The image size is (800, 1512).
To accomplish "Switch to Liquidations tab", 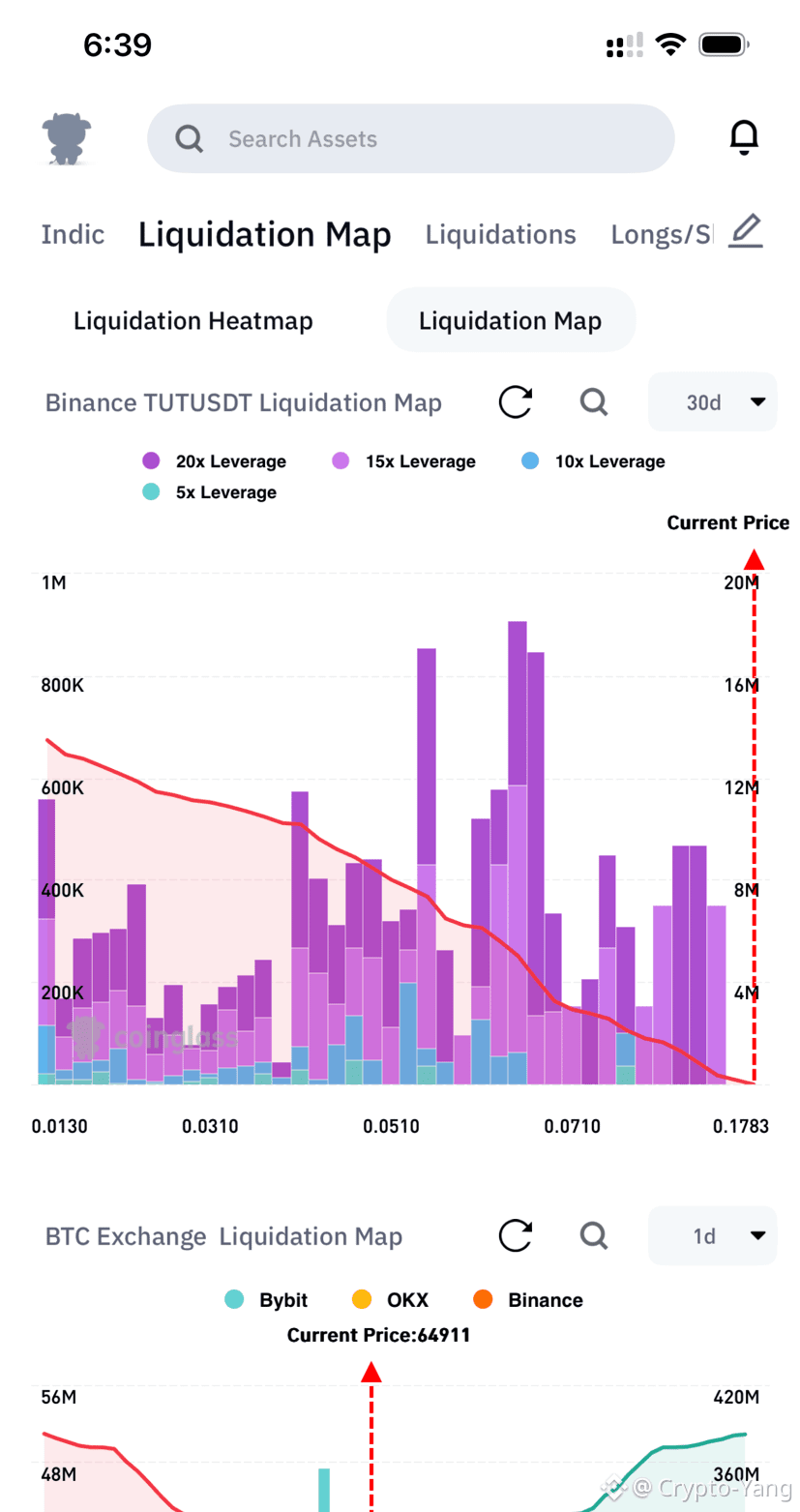I will pyautogui.click(x=500, y=234).
